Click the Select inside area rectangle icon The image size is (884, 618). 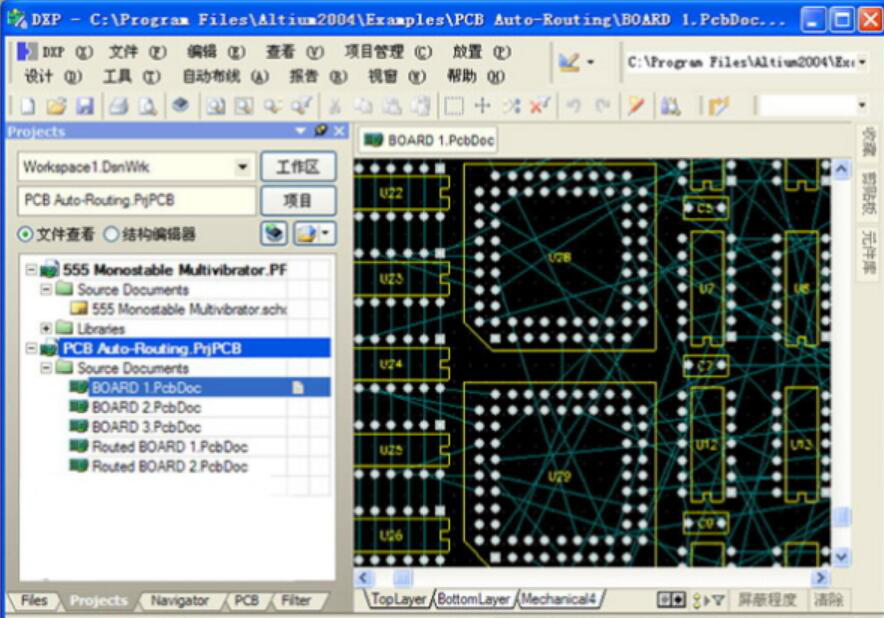click(454, 105)
